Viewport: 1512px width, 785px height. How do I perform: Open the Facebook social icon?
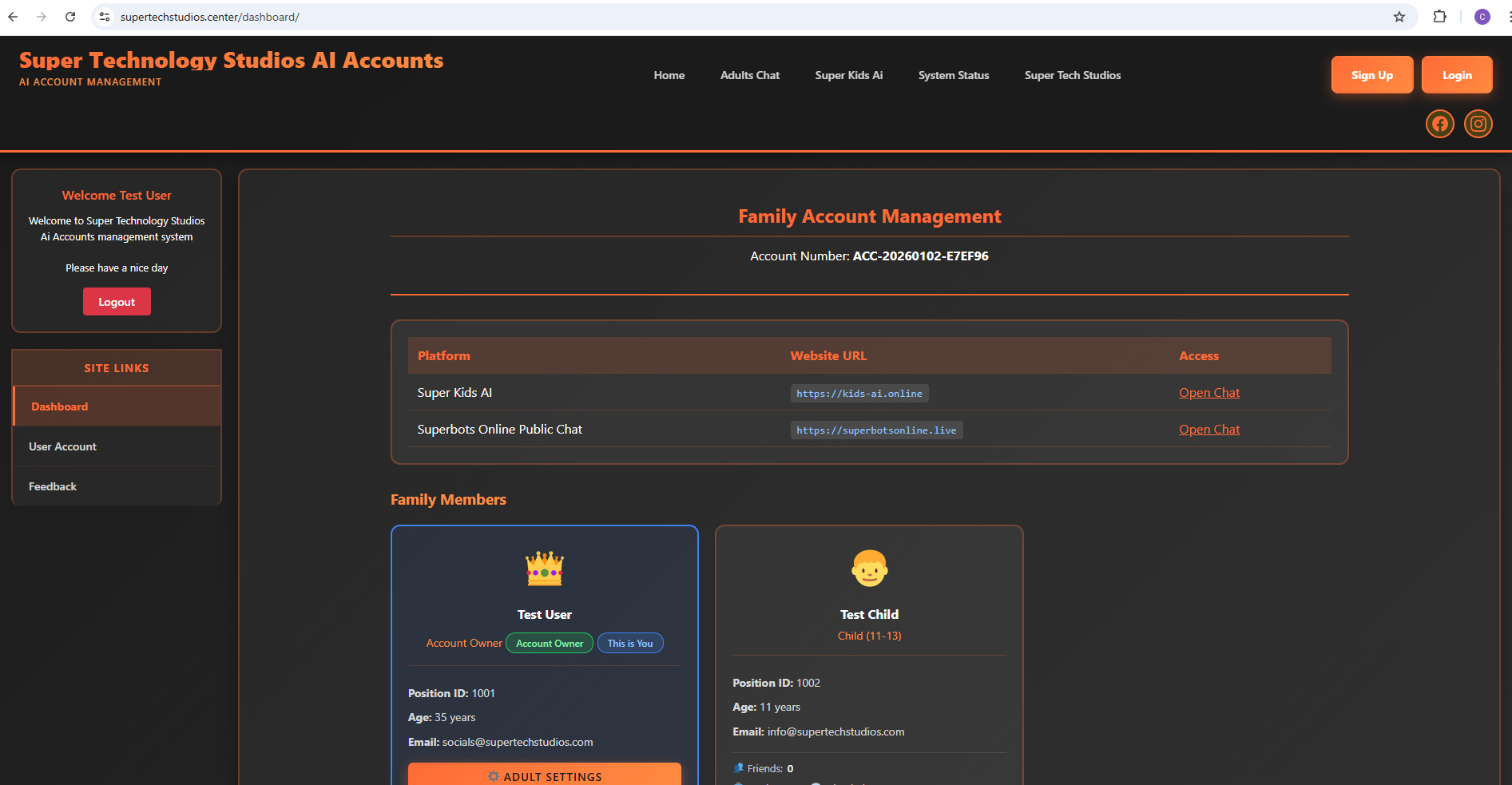pyautogui.click(x=1439, y=124)
